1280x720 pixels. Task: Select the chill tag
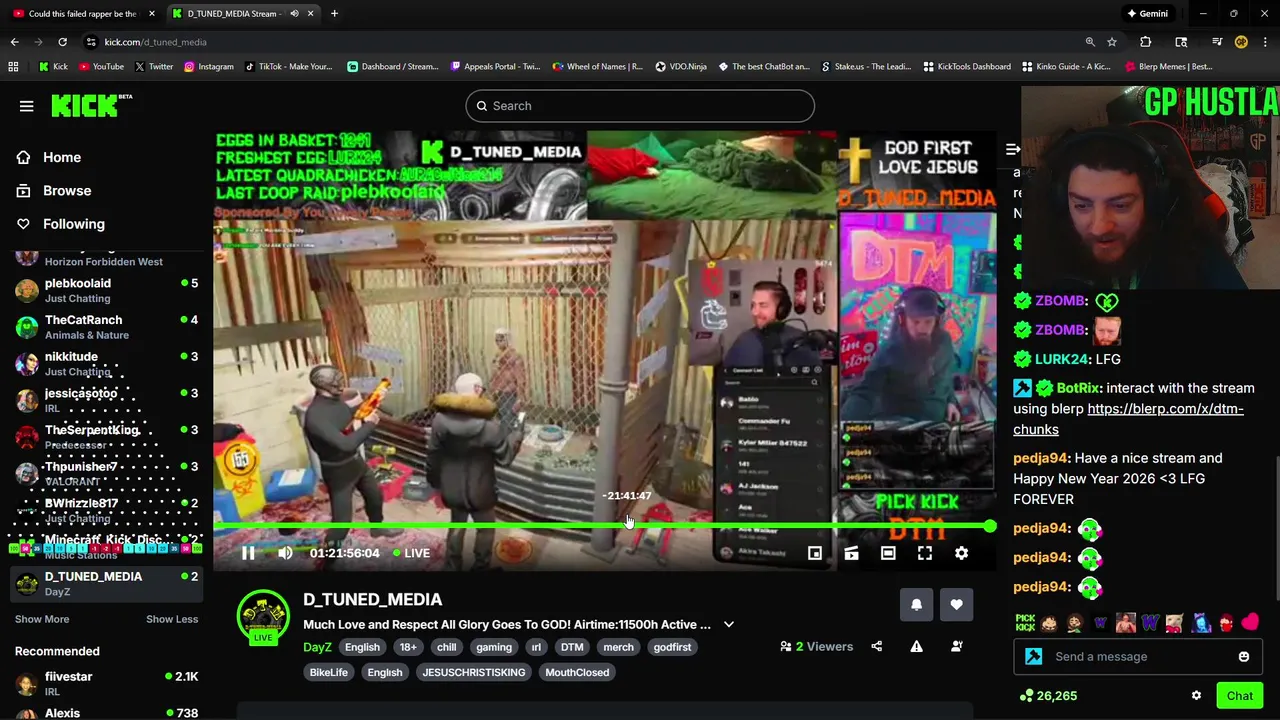point(446,647)
